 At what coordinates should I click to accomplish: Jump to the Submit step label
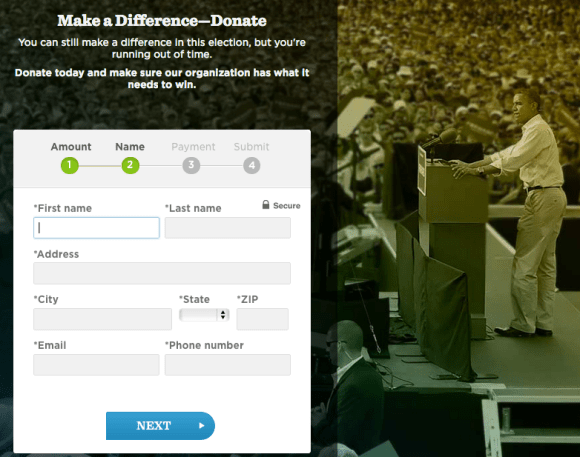252,147
